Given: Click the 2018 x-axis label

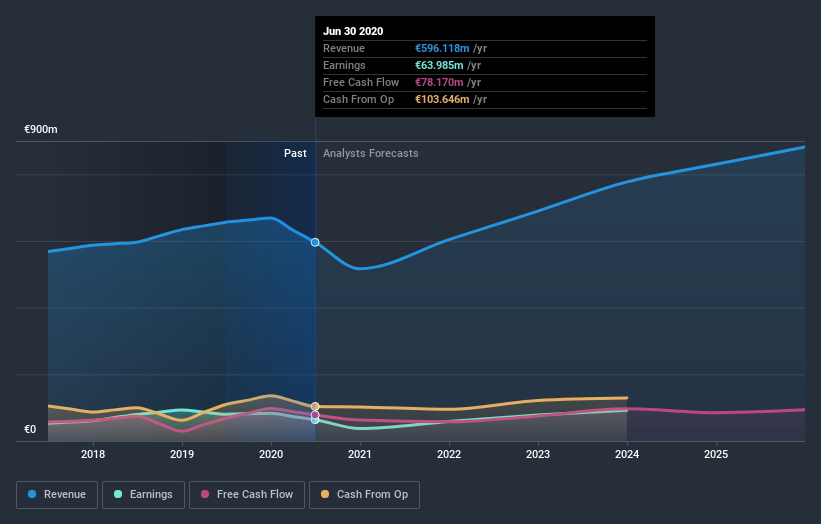Looking at the screenshot, I should (93, 454).
